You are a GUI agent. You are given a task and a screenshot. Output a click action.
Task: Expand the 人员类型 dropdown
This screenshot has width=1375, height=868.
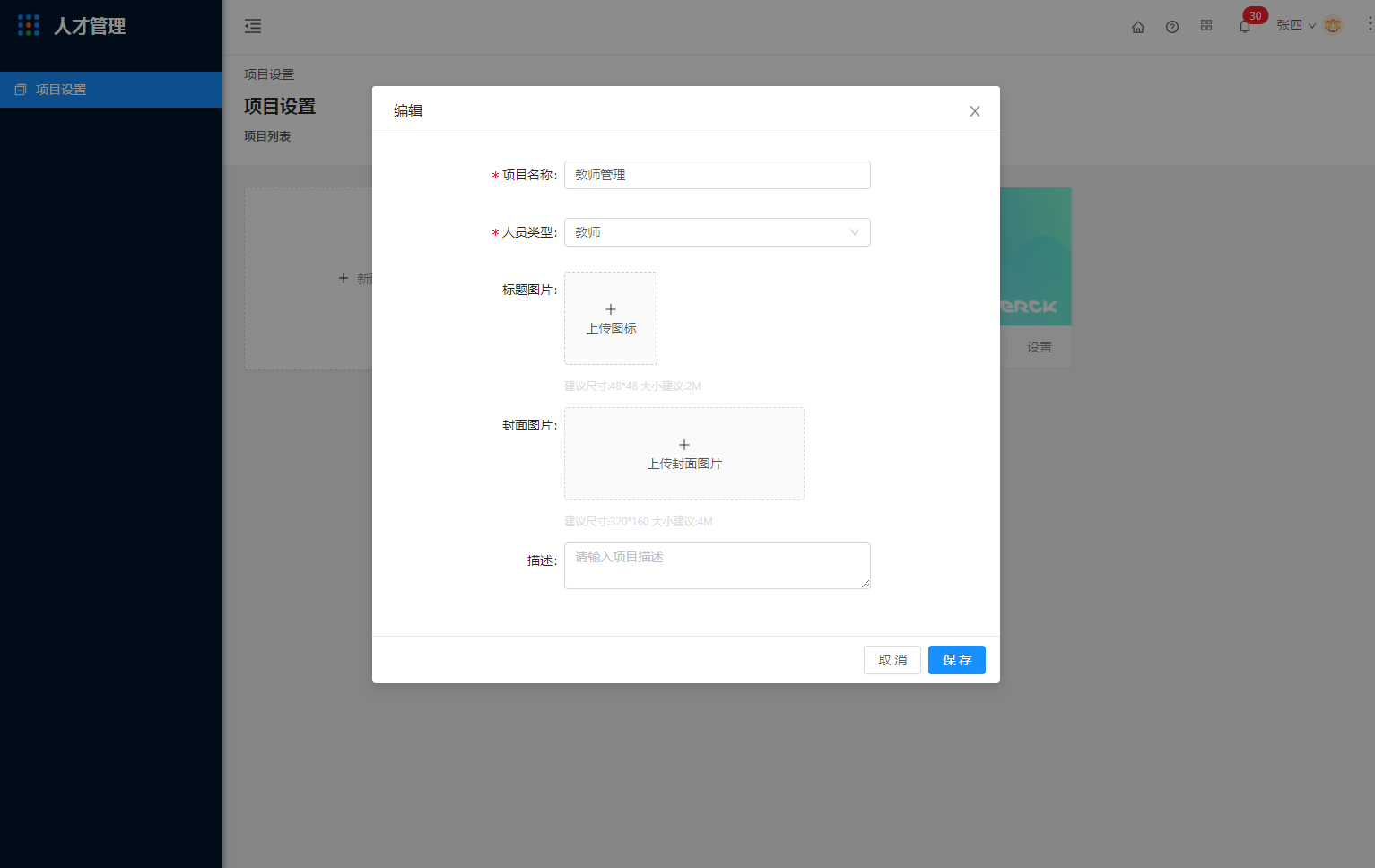pyautogui.click(x=718, y=232)
